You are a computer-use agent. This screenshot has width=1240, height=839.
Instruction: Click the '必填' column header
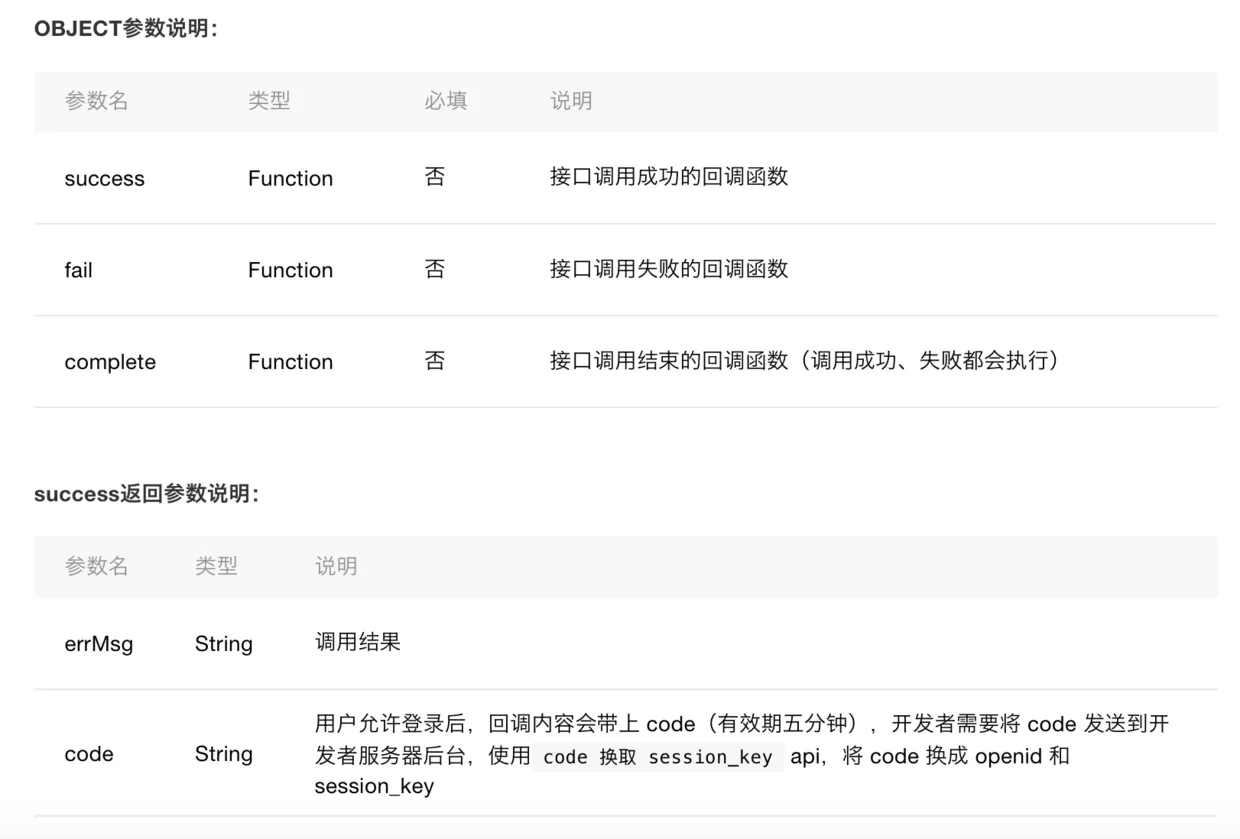tap(445, 101)
